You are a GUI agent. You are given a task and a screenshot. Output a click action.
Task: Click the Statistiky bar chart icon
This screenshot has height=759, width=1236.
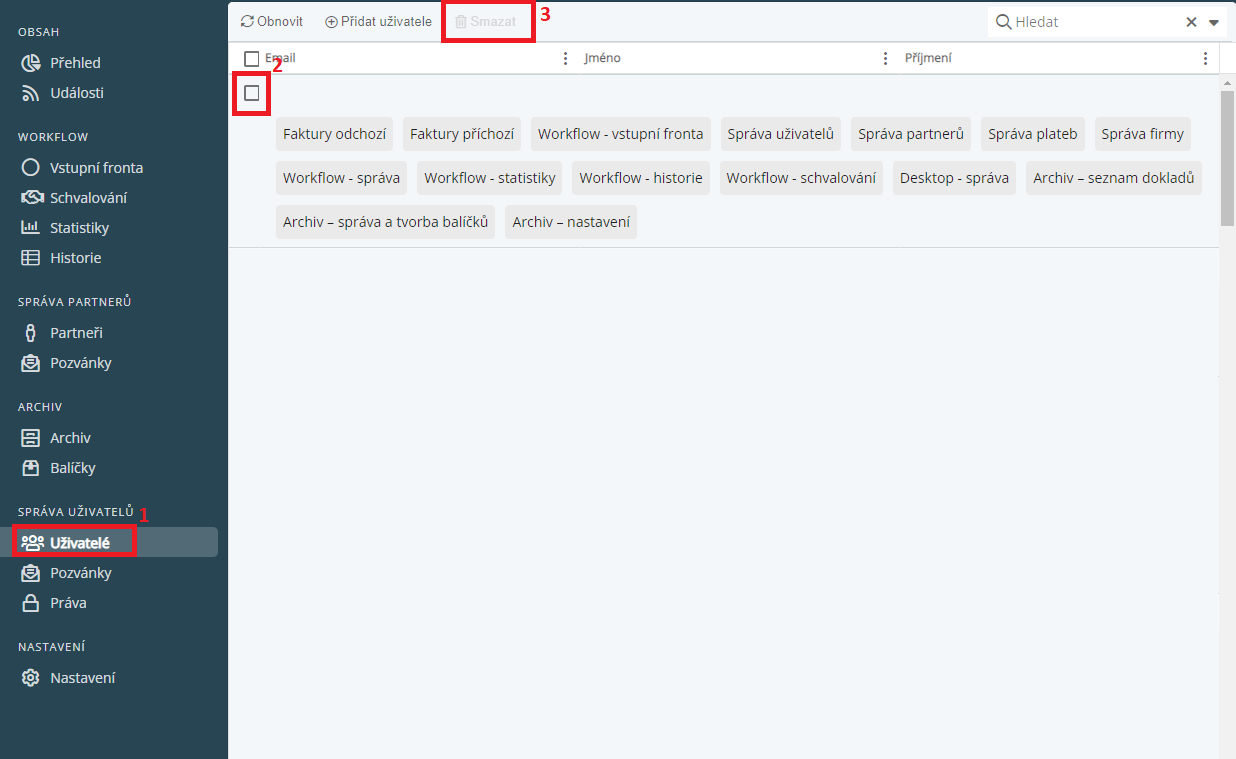[x=31, y=228]
